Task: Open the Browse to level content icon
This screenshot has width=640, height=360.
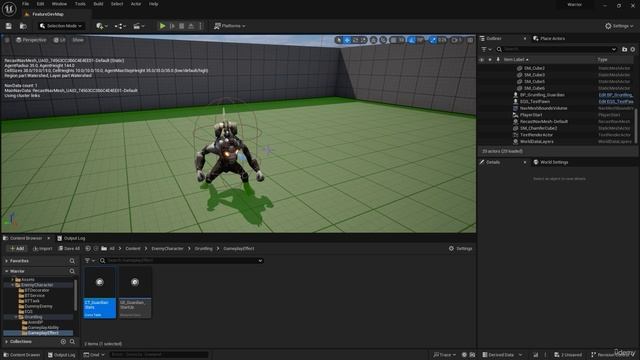Action: point(23,26)
